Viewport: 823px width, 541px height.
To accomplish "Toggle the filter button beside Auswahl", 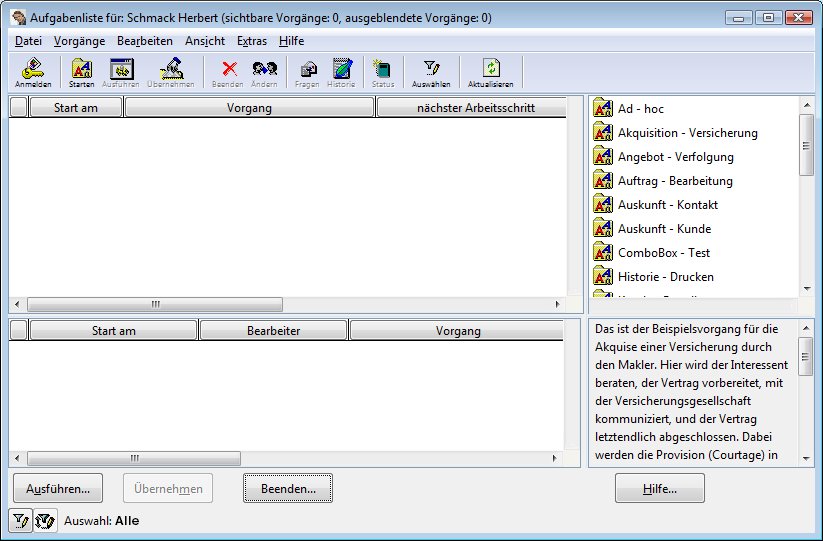I will (x=20, y=521).
